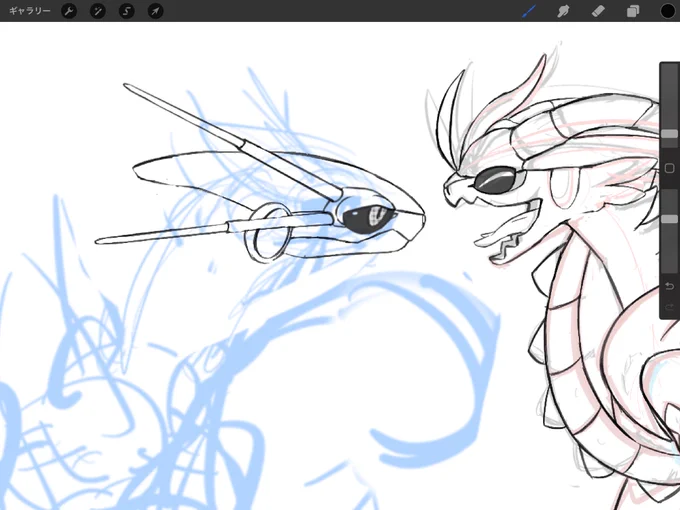The image size is (680, 510).
Task: Select the Eraser tool
Action: point(598,11)
